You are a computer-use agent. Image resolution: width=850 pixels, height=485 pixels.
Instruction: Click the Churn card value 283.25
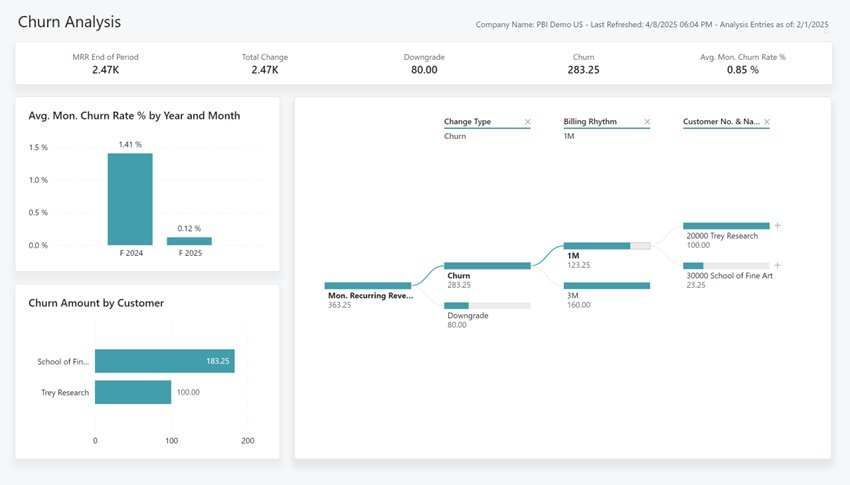(583, 70)
